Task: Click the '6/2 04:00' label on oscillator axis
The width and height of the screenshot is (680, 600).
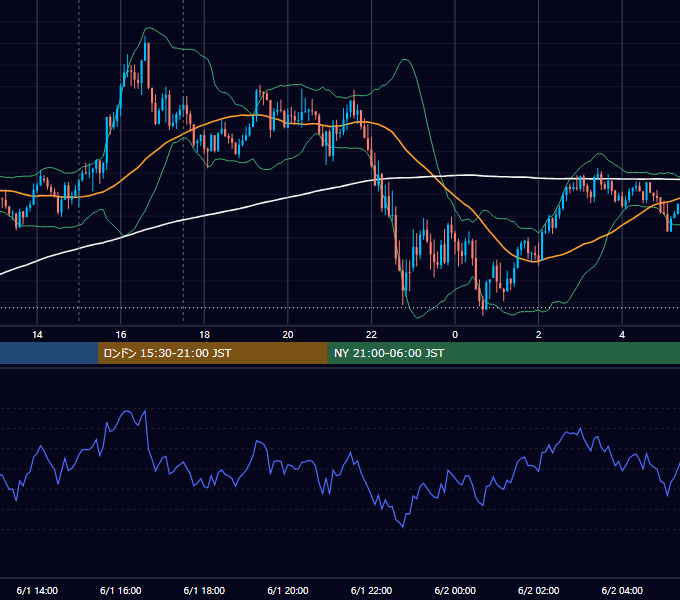Action: tap(622, 590)
